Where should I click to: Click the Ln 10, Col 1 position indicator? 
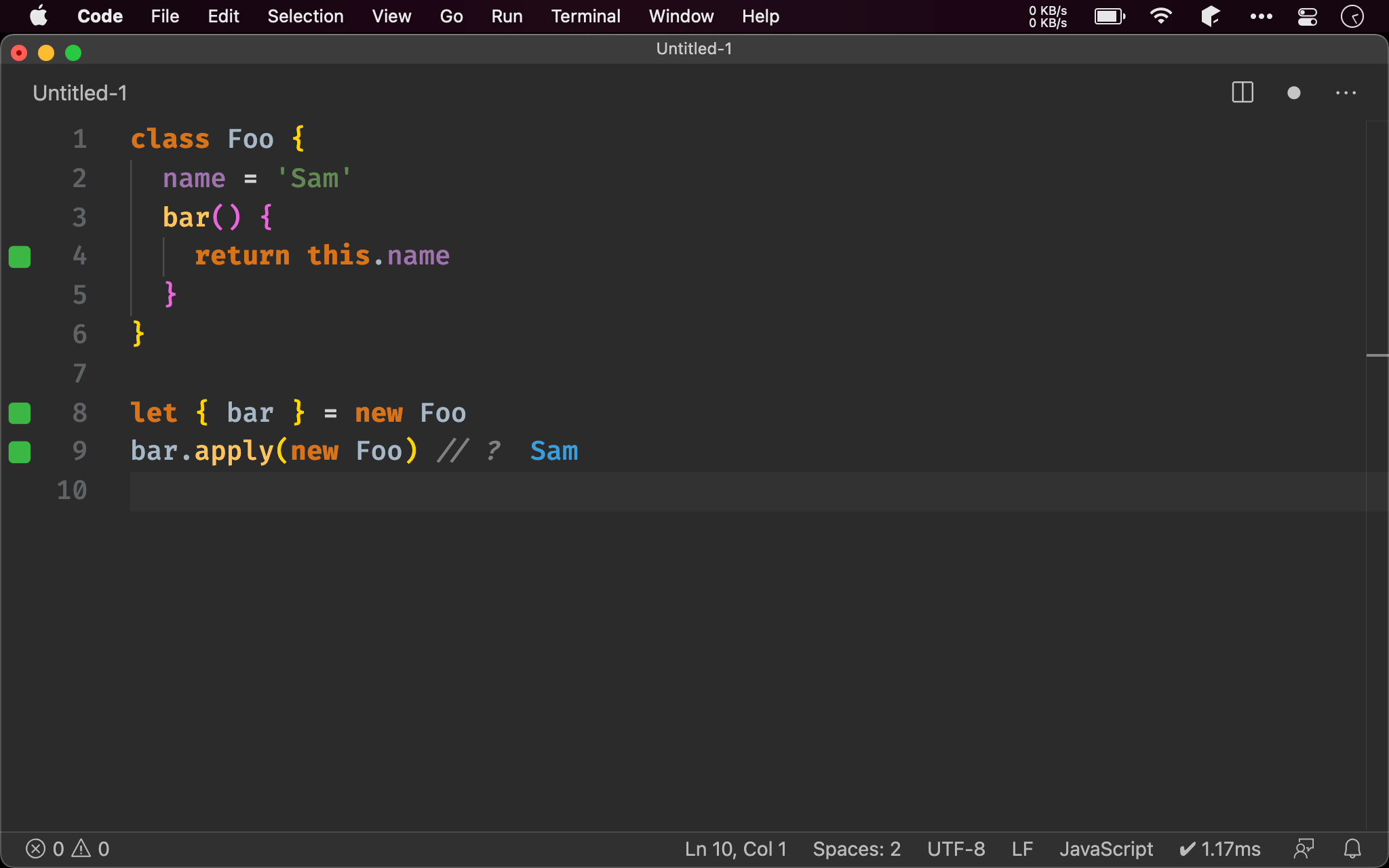(x=735, y=848)
